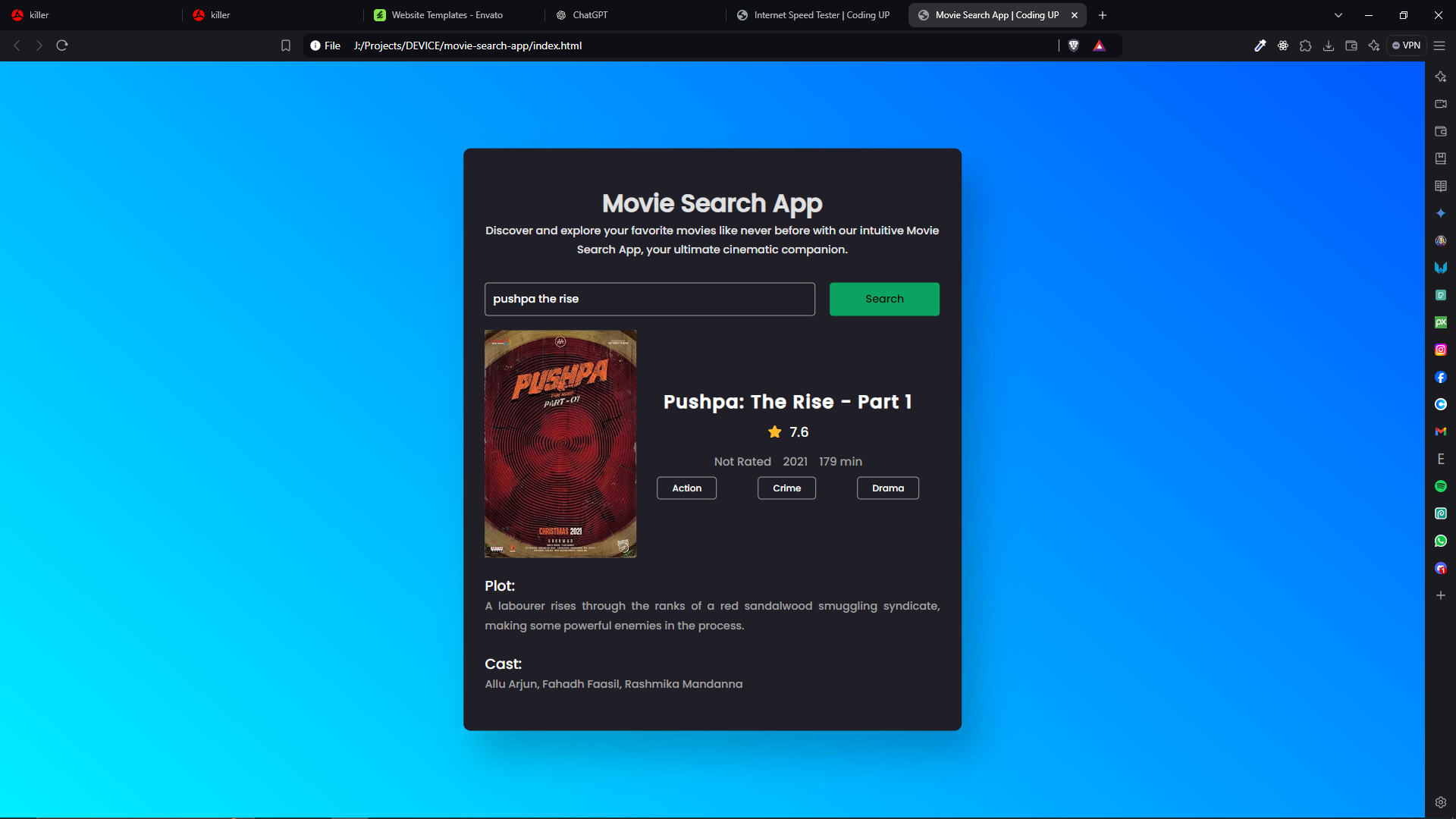This screenshot has height=819, width=1456.
Task: Reload the current page
Action: [x=62, y=45]
